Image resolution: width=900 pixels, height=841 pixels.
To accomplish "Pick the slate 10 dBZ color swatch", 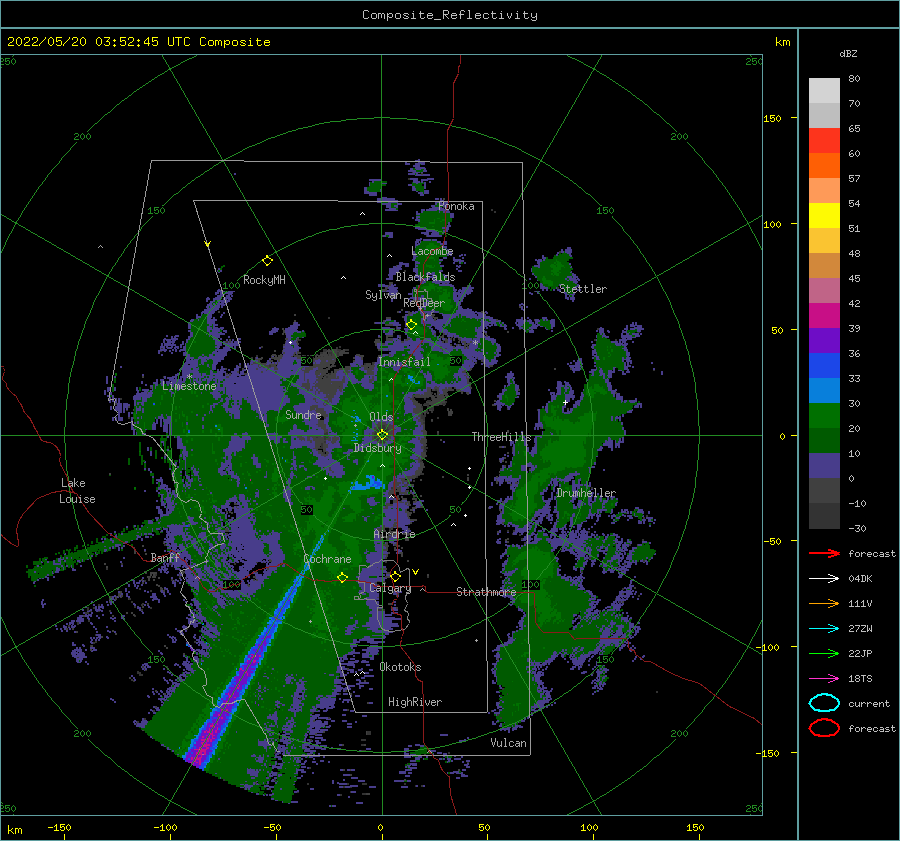I will pyautogui.click(x=824, y=465).
